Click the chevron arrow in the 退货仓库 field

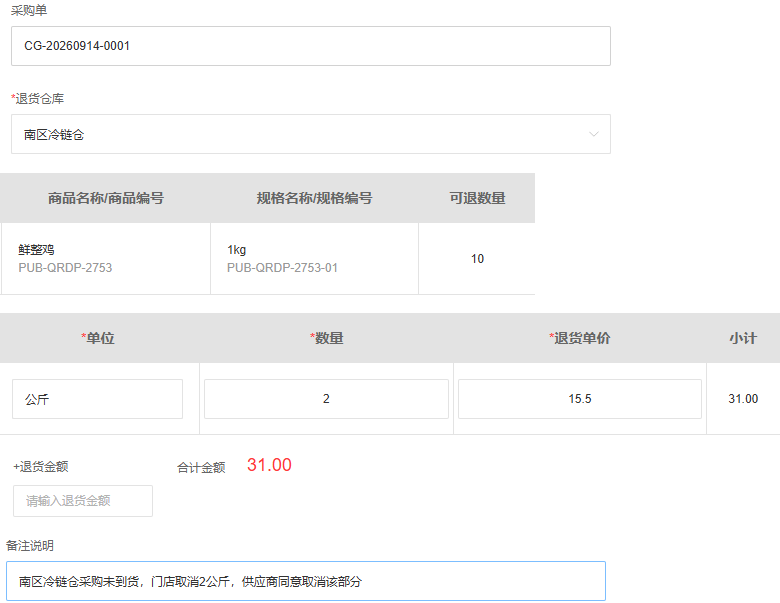(x=593, y=134)
